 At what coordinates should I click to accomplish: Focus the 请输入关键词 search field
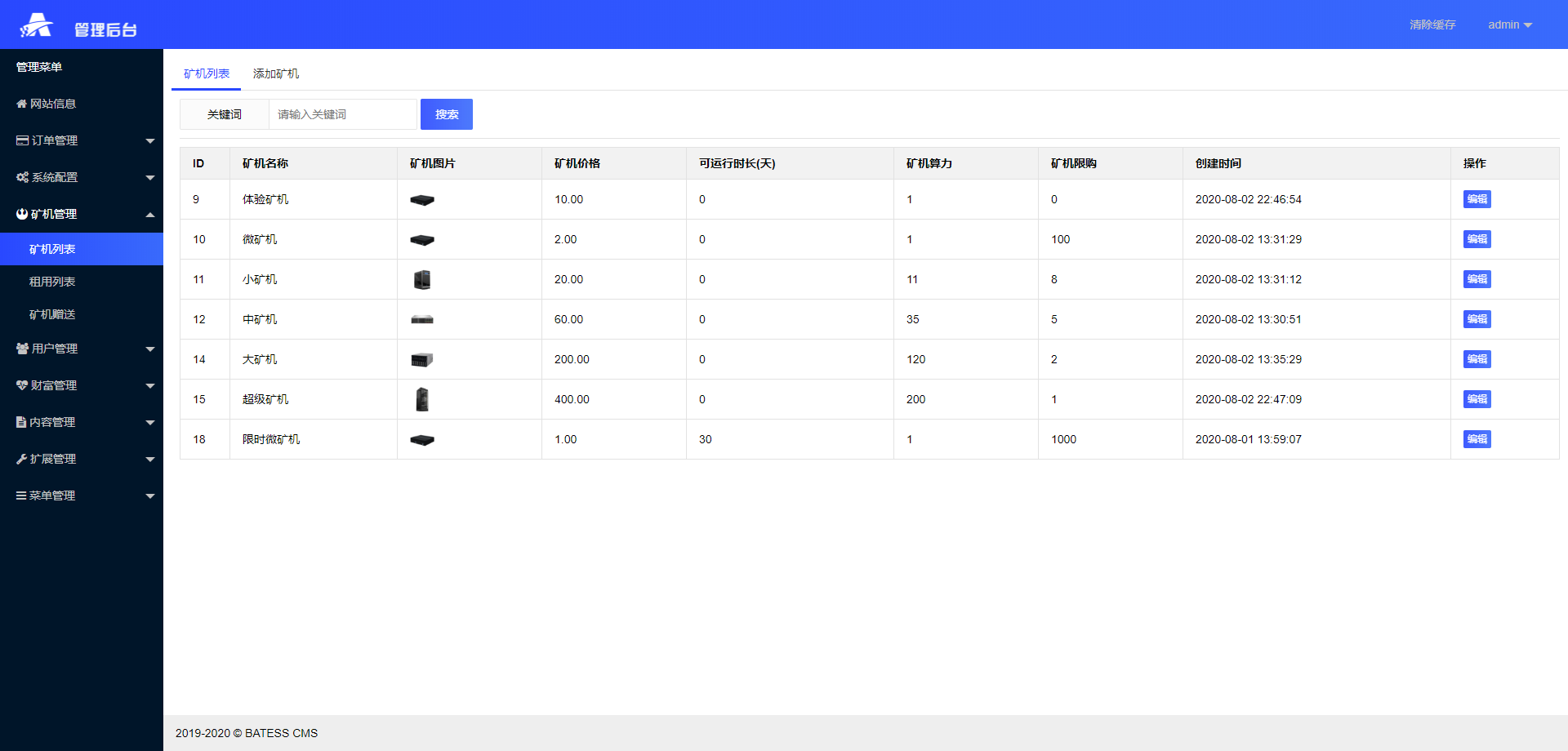click(x=343, y=114)
